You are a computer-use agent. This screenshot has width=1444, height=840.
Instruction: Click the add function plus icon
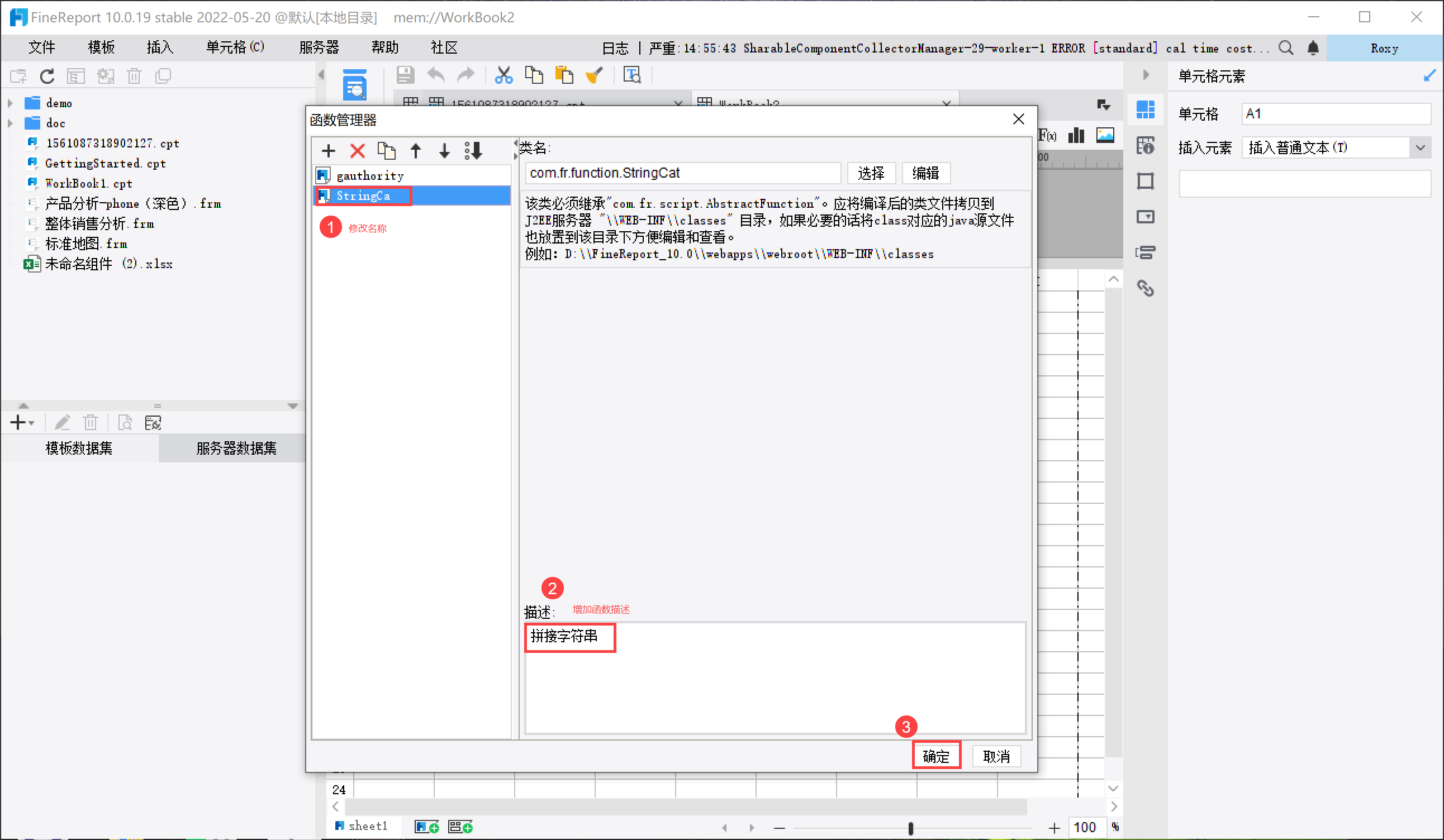pos(329,151)
